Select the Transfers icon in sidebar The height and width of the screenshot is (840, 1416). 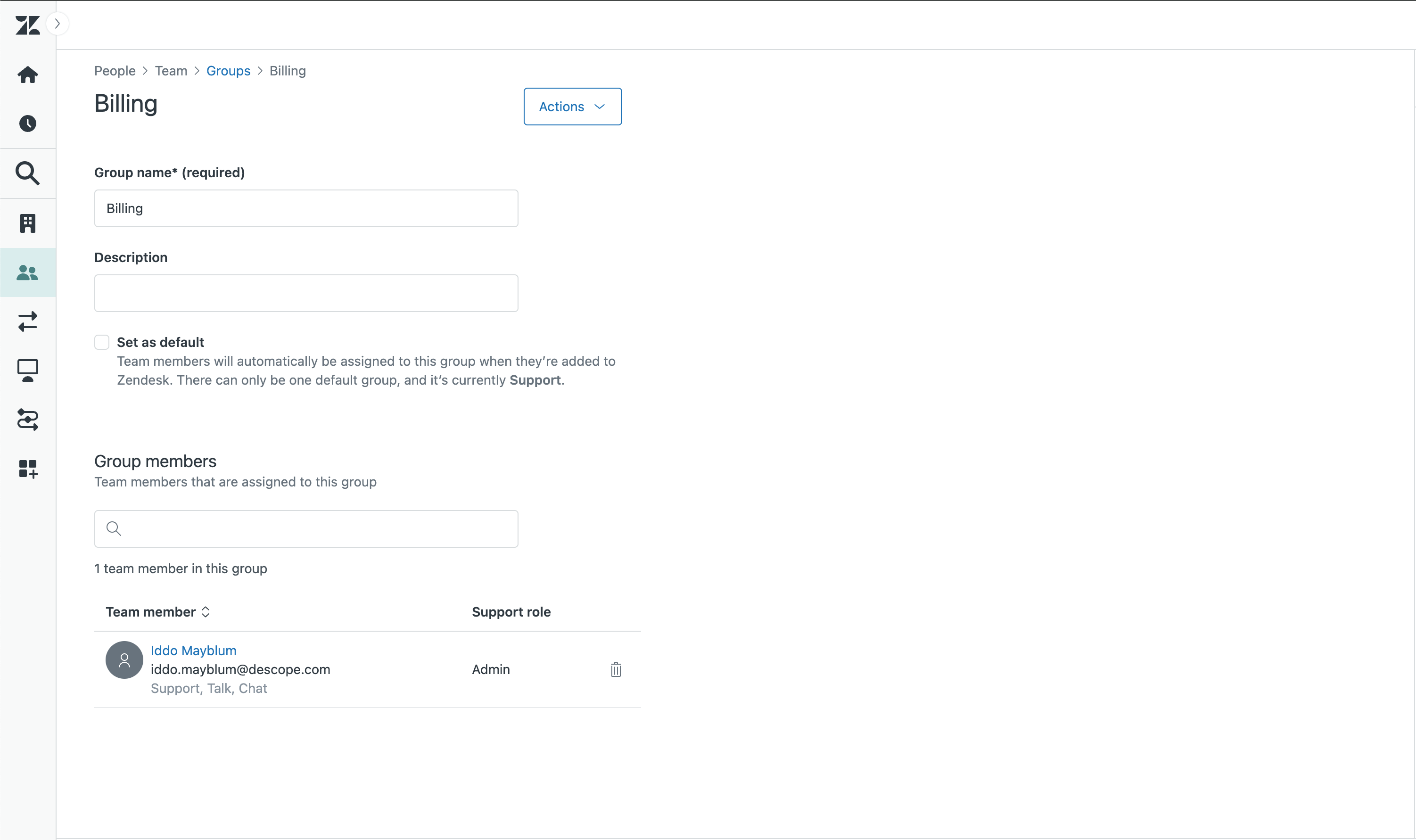pos(27,321)
